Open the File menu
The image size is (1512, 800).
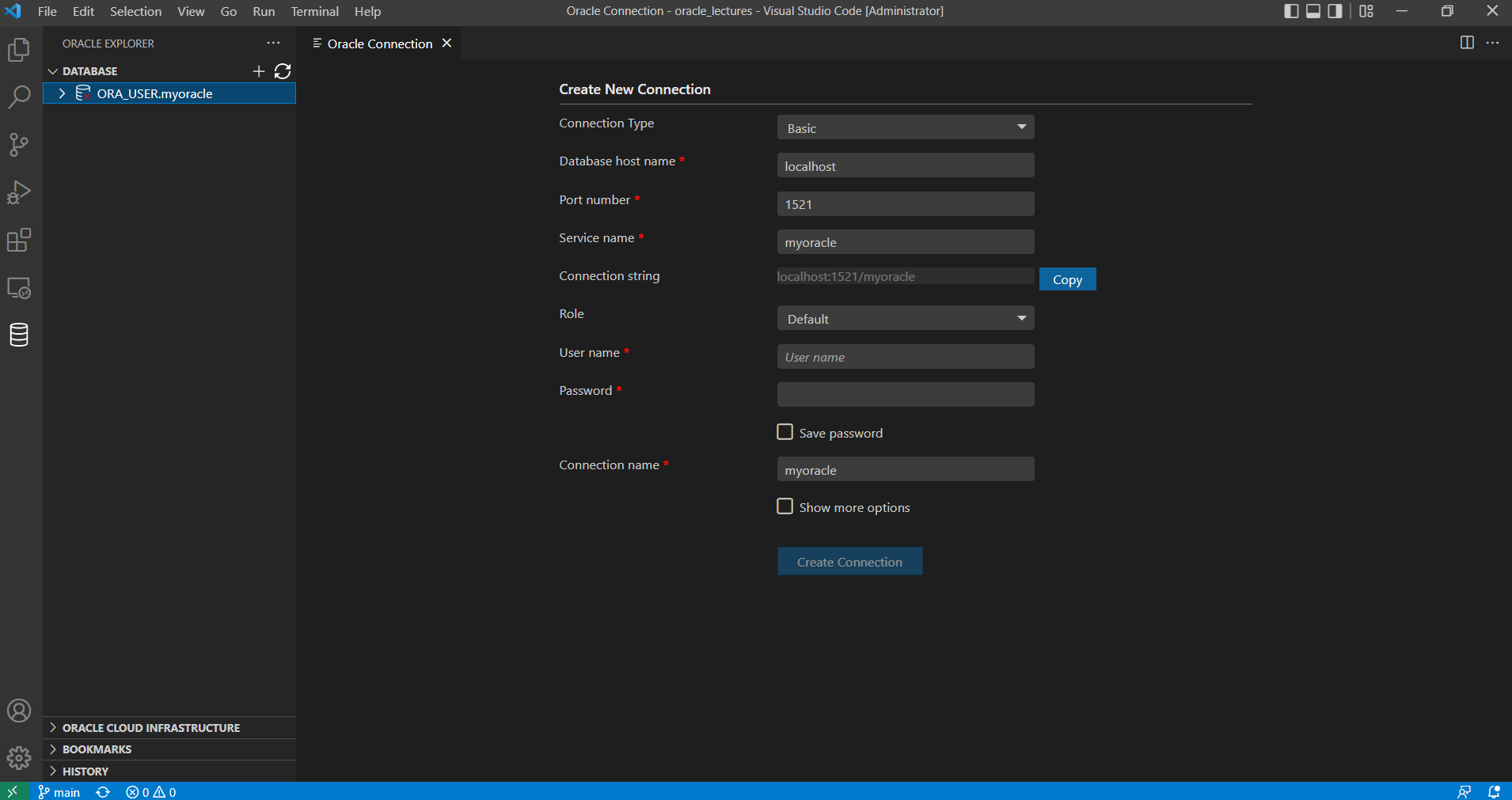coord(47,11)
